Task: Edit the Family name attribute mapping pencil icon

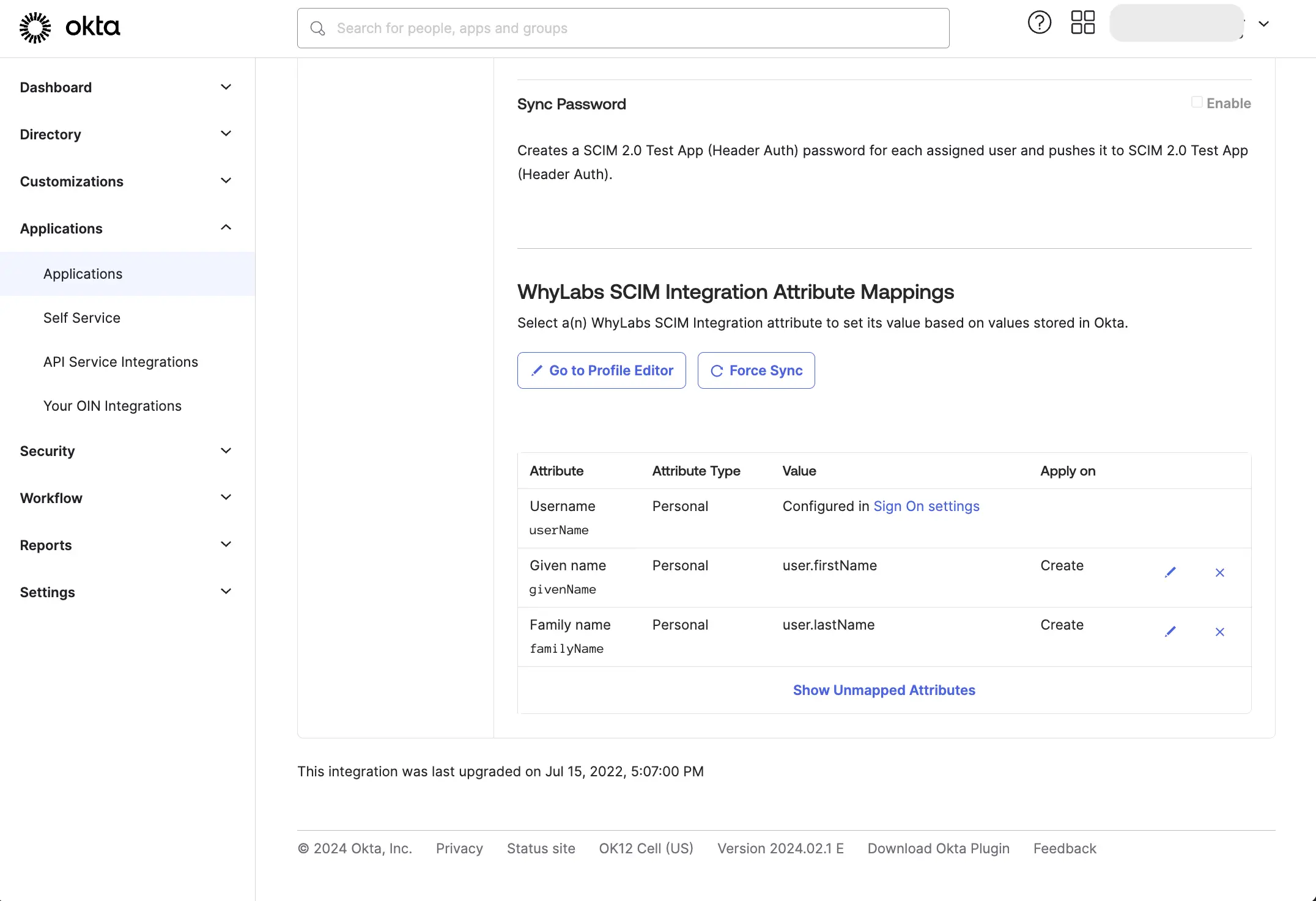Action: [x=1170, y=631]
